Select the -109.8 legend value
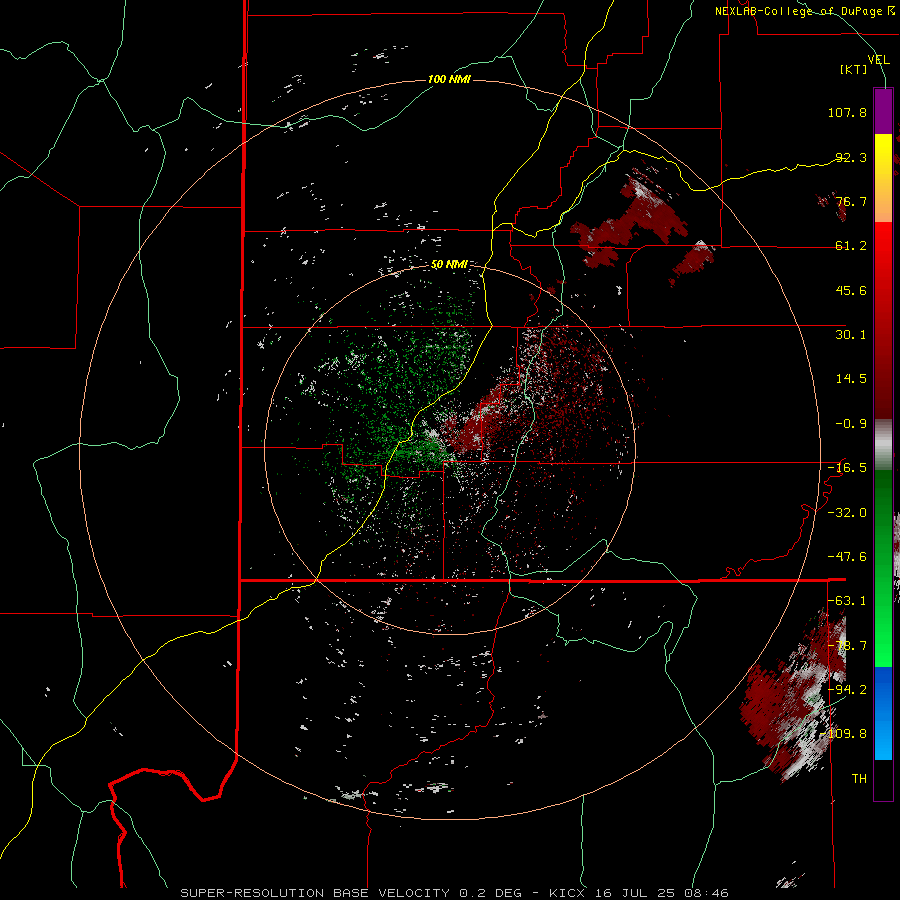This screenshot has height=900, width=900. (x=844, y=734)
